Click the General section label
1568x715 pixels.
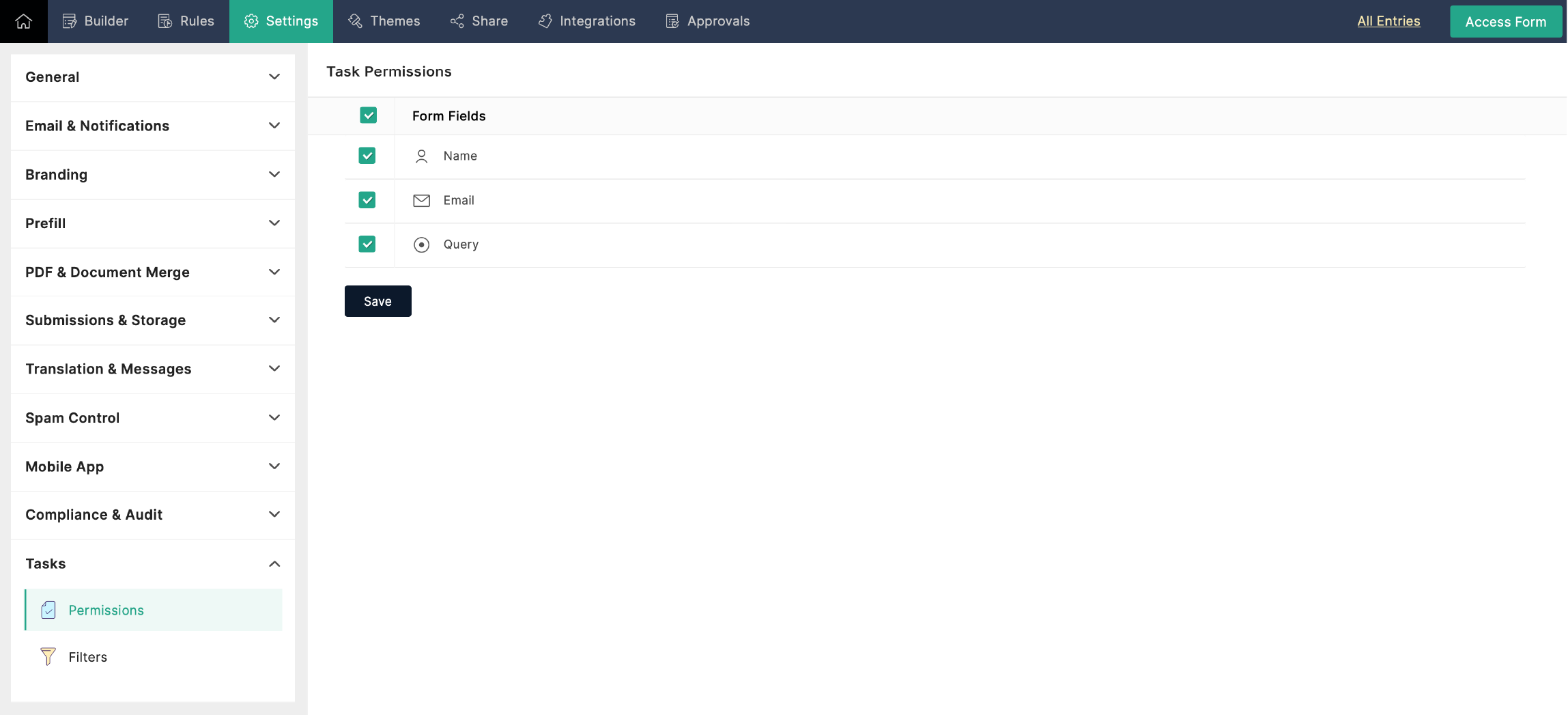pyautogui.click(x=53, y=77)
